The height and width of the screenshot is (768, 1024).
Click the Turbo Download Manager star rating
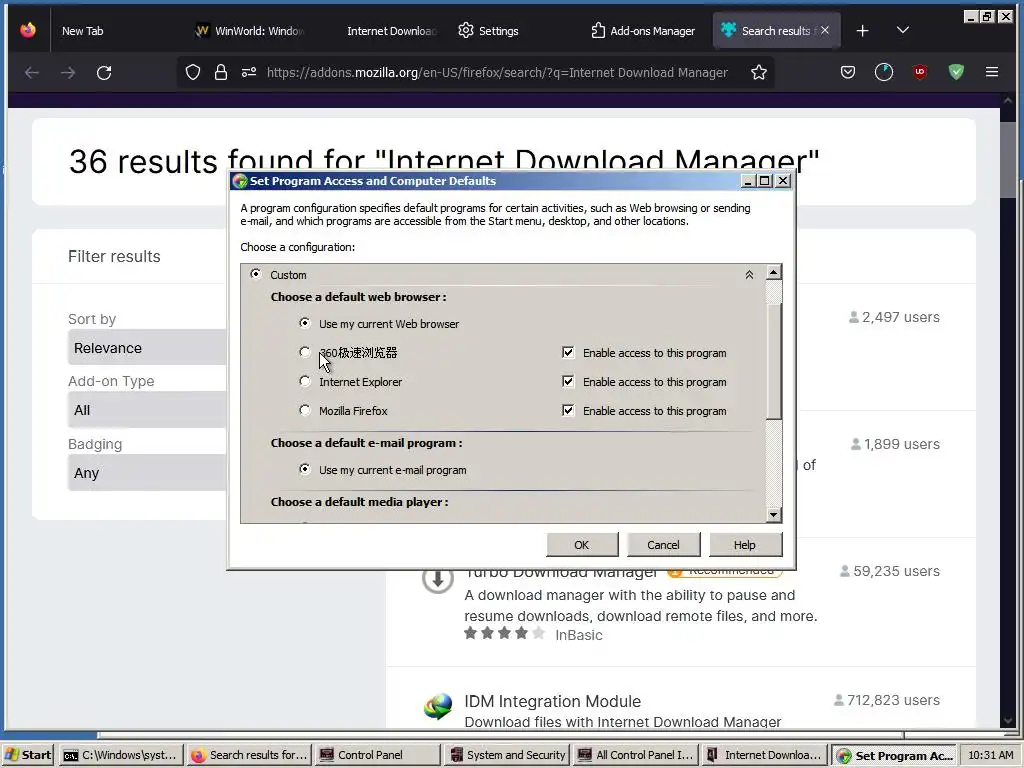[504, 633]
